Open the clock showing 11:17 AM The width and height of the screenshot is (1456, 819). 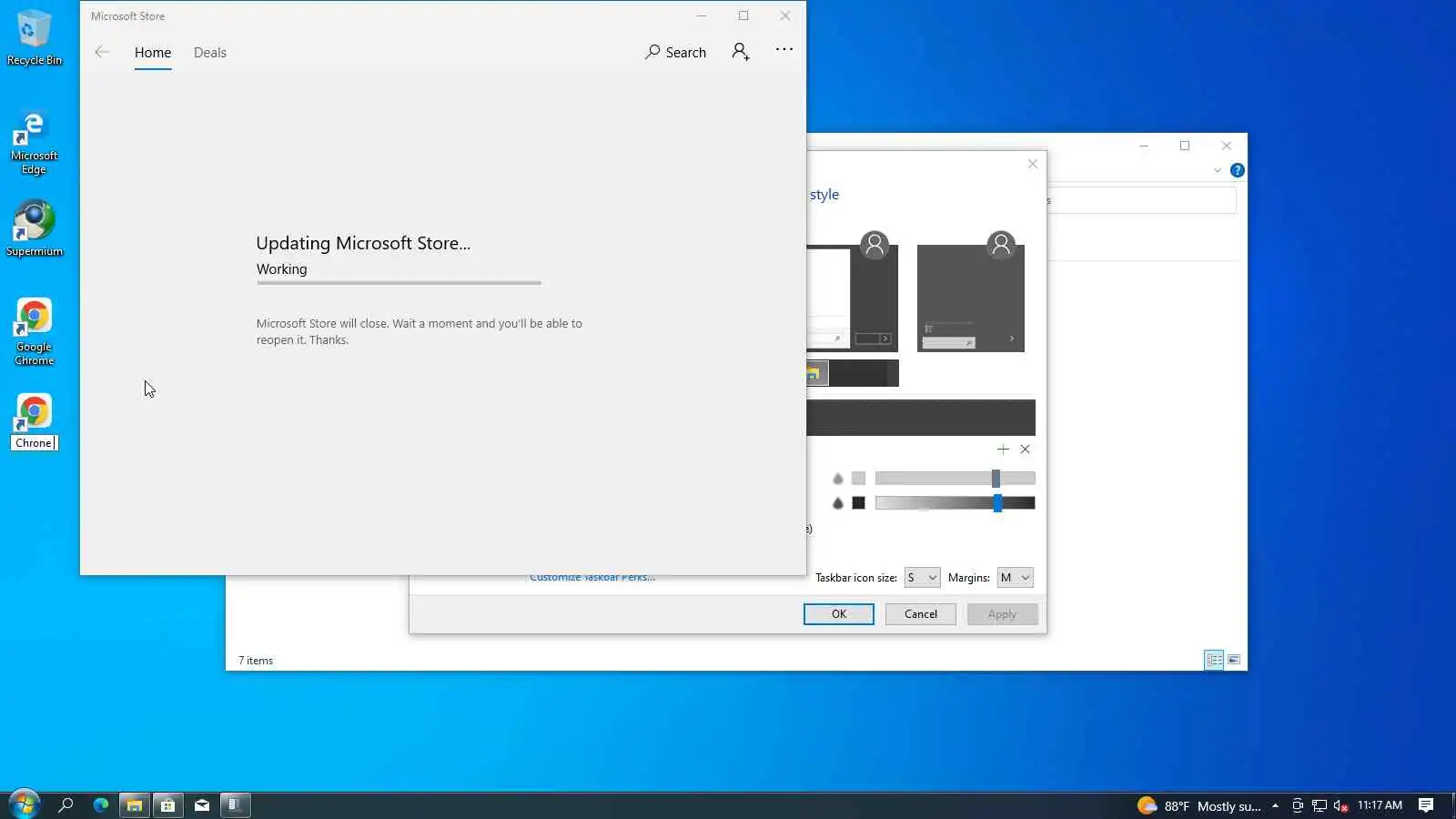(1380, 805)
